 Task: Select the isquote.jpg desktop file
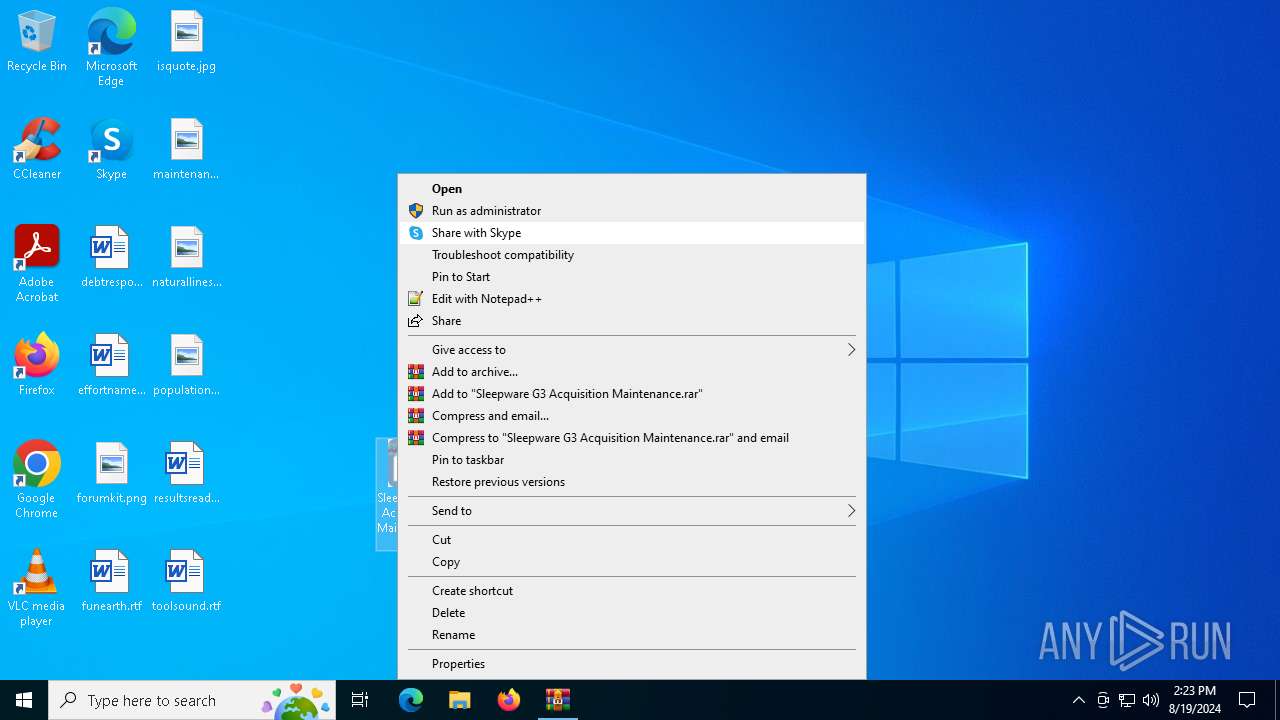tap(186, 42)
